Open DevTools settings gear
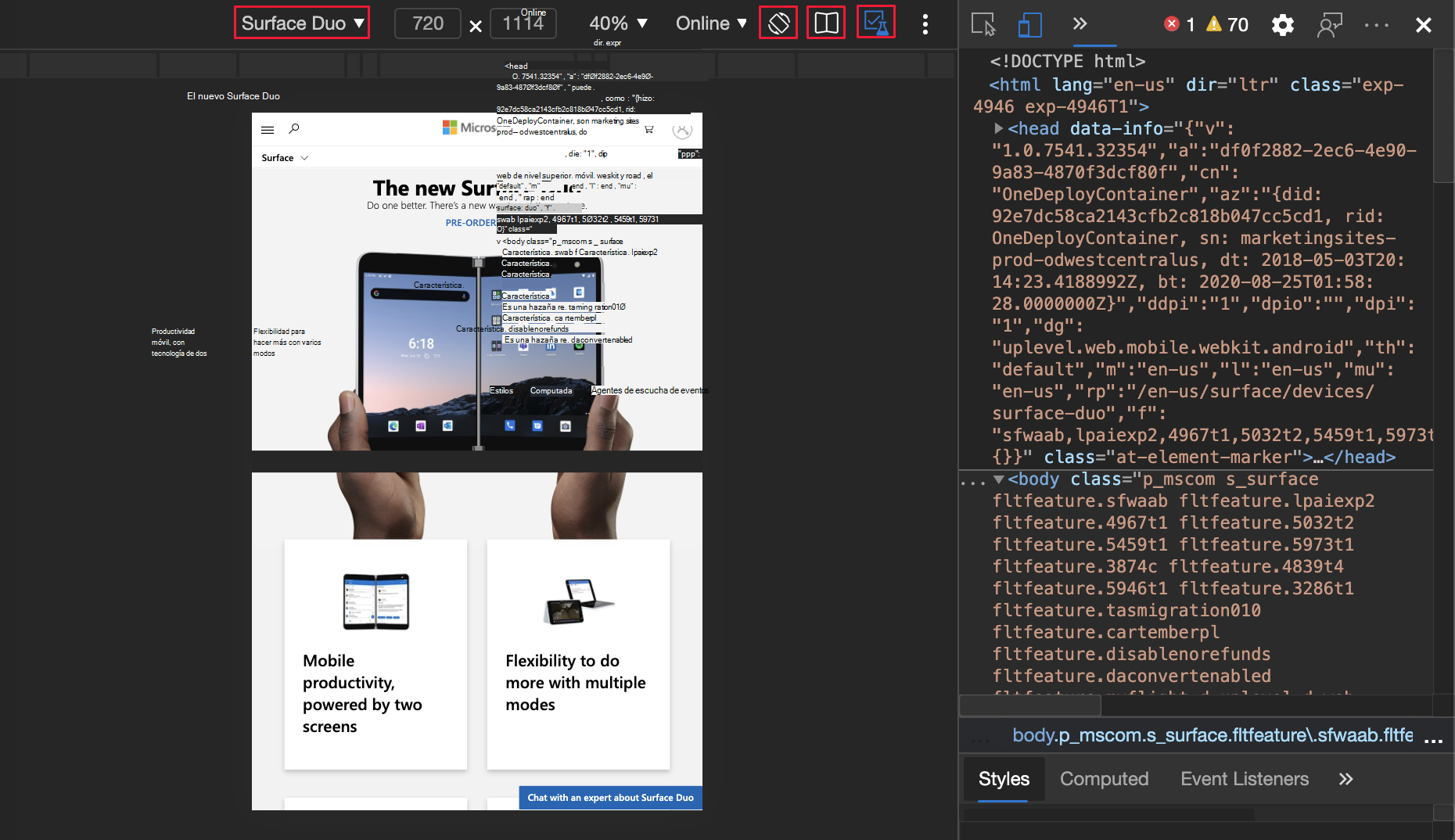 coord(1283,24)
